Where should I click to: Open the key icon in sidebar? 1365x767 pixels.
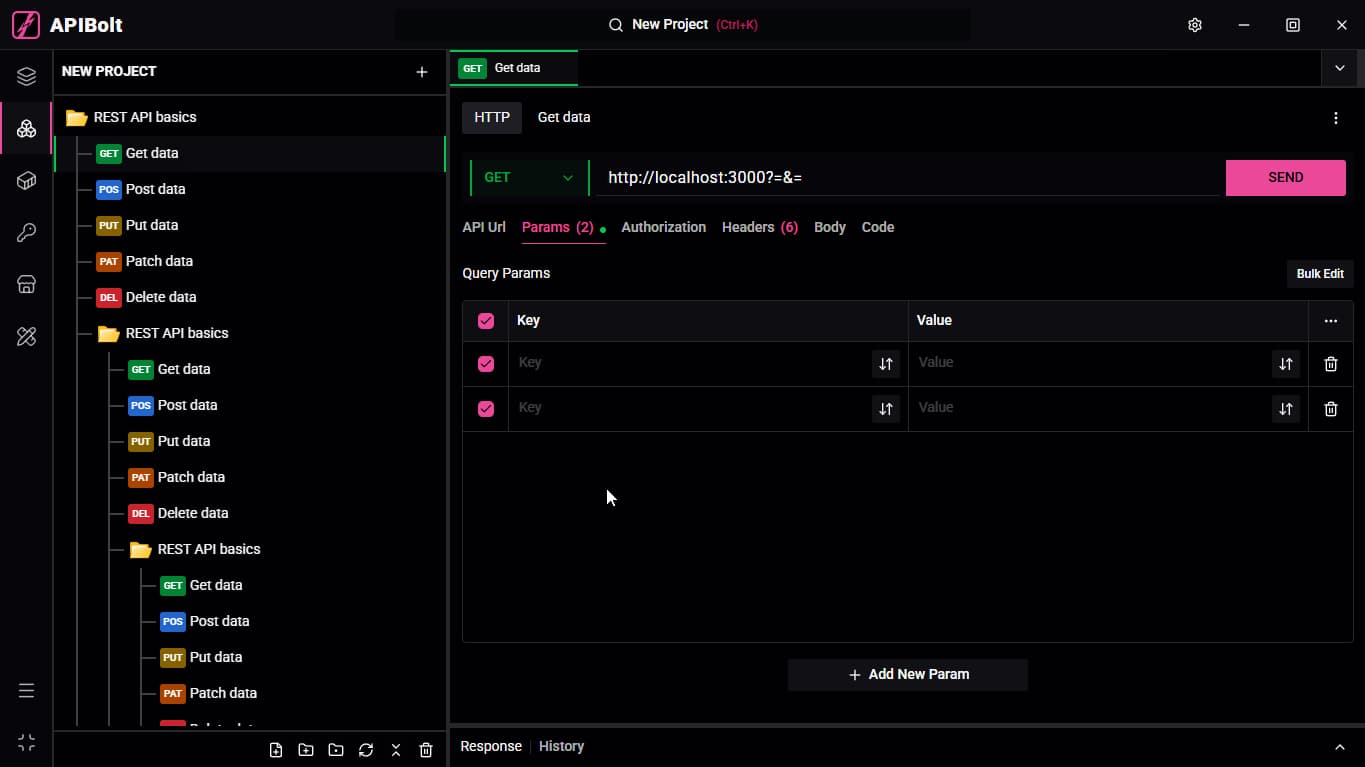[x=27, y=233]
